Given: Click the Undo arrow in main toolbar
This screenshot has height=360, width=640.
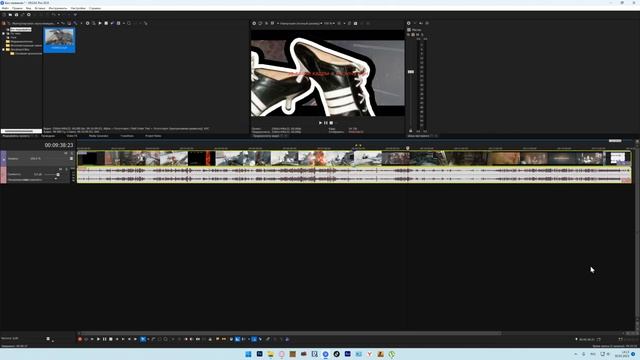Looking at the screenshot, I should tap(53, 15).
